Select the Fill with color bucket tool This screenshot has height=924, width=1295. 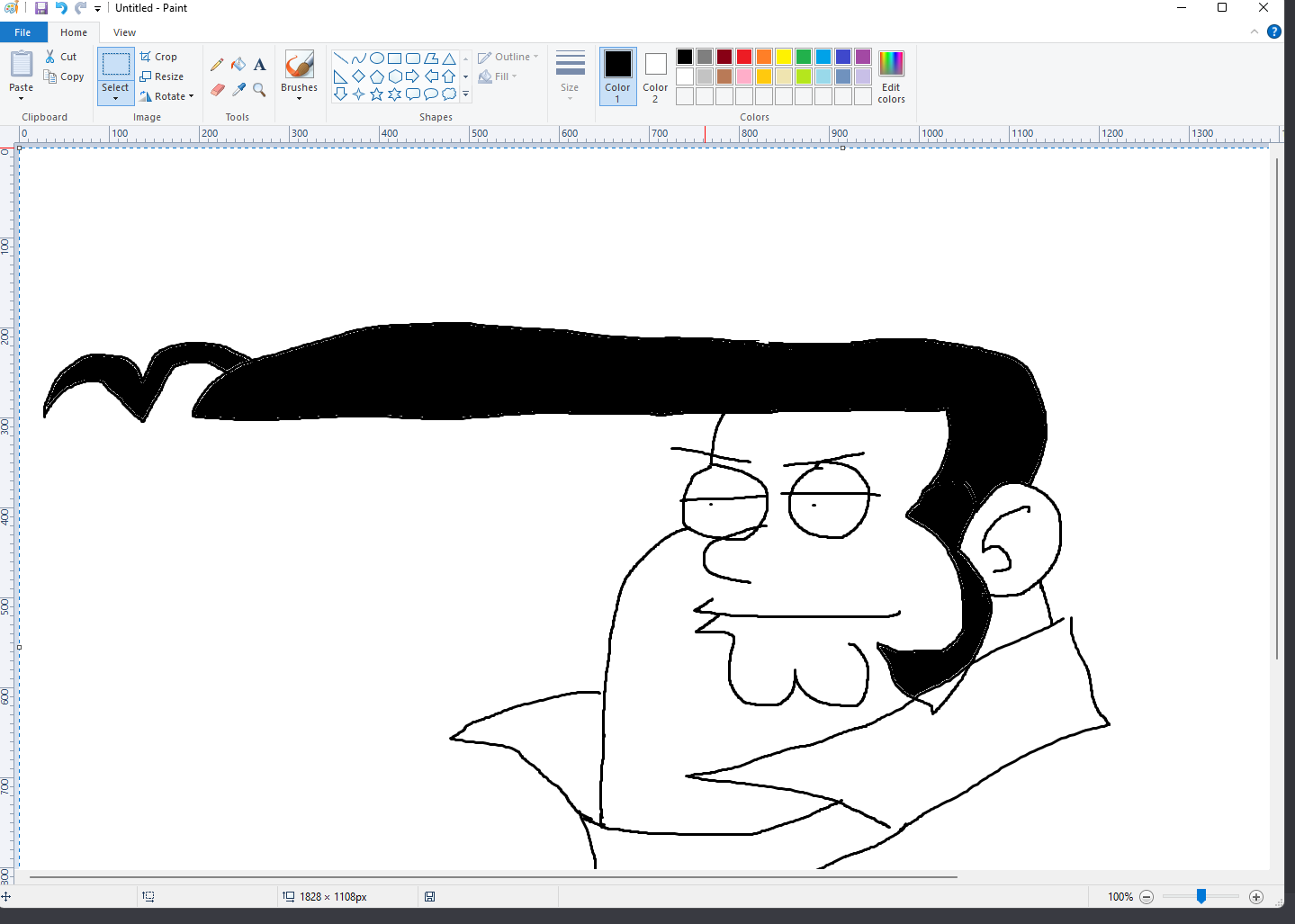238,65
